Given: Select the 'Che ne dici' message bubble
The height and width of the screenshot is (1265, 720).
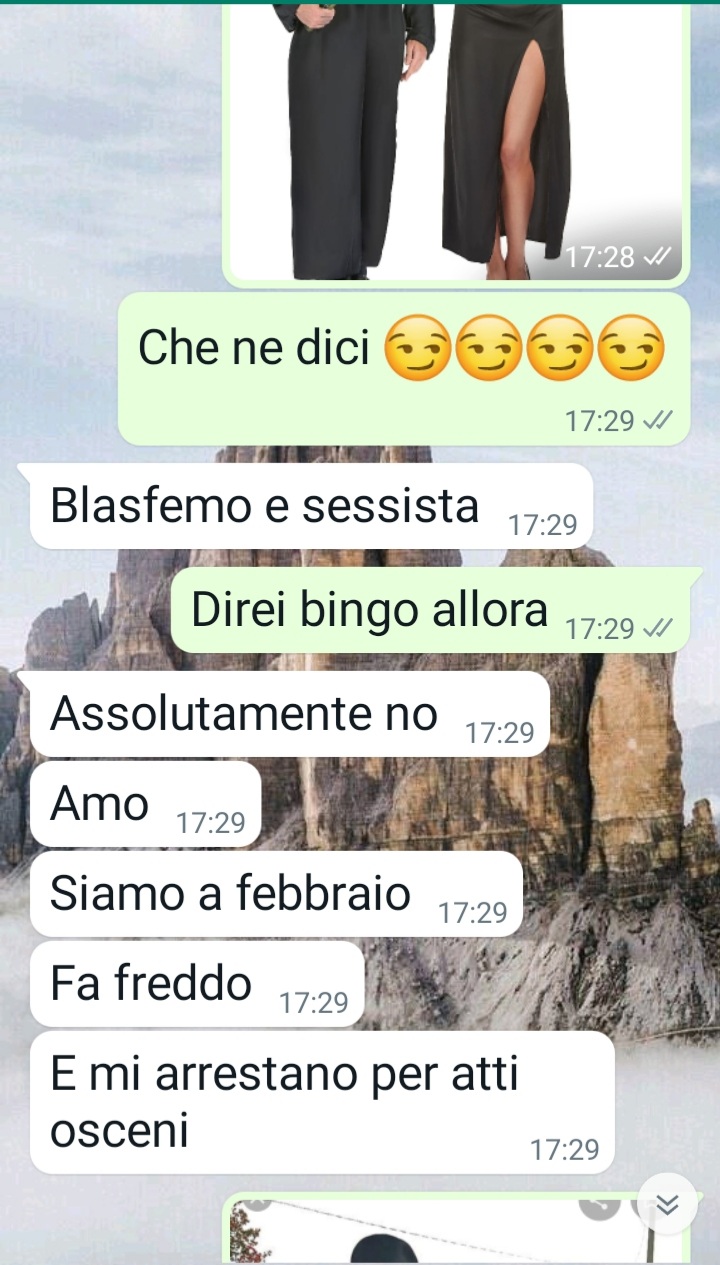Looking at the screenshot, I should [404, 369].
